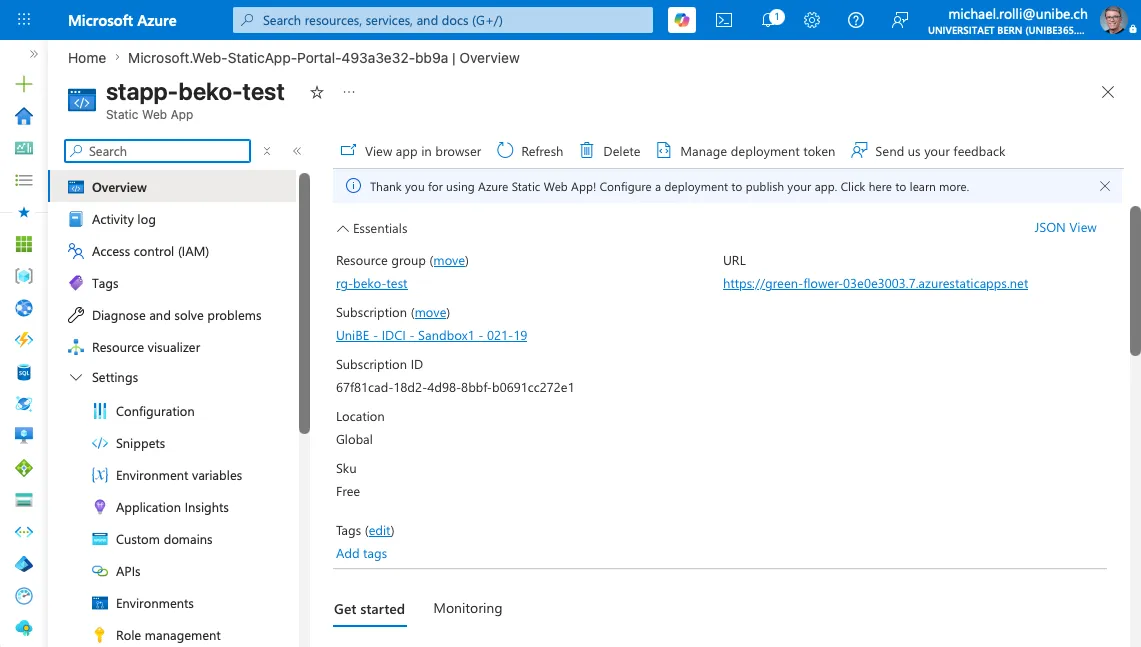Click Send us your feedback
This screenshot has height=647, width=1141.
point(928,151)
